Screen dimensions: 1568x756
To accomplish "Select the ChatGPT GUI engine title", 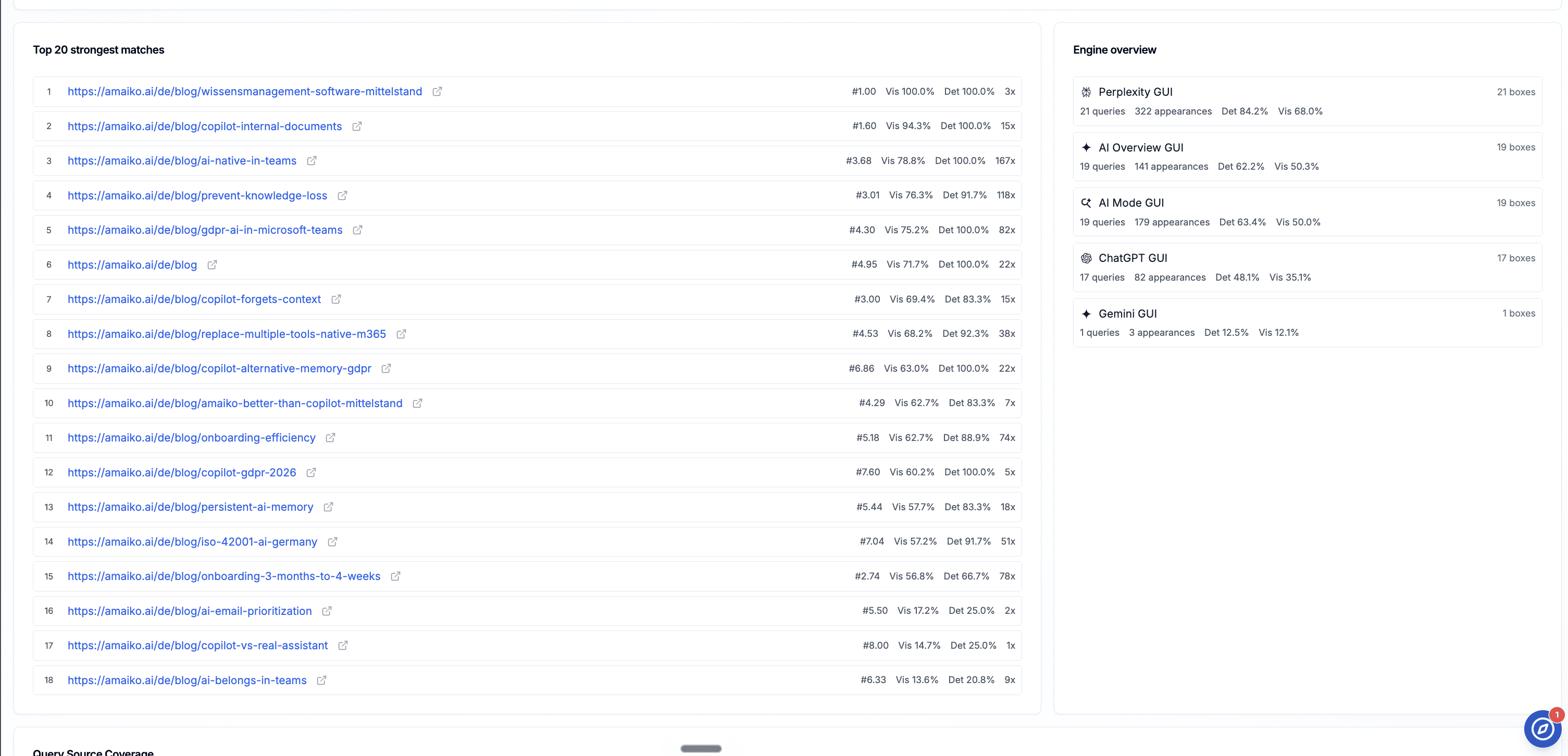I will click(1133, 258).
